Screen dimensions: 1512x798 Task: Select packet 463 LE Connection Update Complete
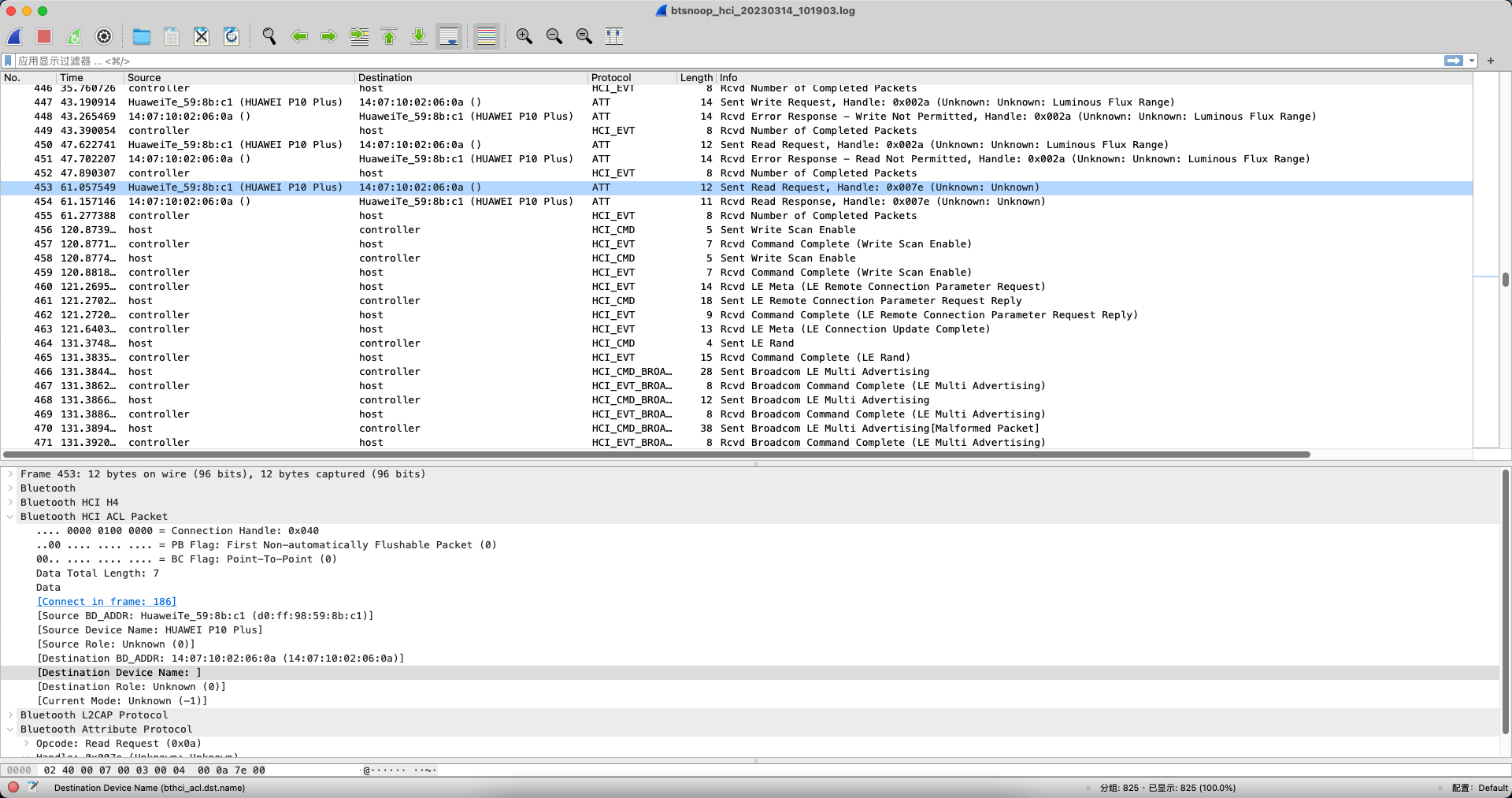[x=736, y=329]
